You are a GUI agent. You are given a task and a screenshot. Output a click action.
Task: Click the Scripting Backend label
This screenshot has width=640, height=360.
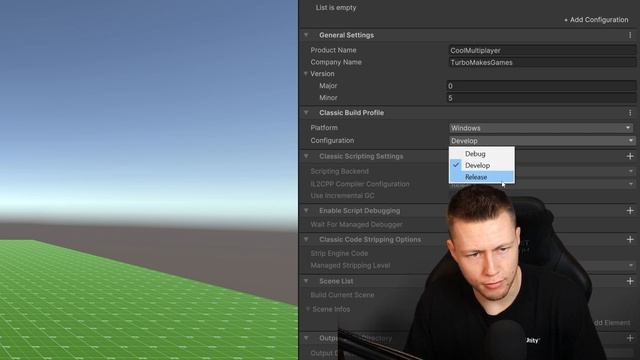point(340,171)
